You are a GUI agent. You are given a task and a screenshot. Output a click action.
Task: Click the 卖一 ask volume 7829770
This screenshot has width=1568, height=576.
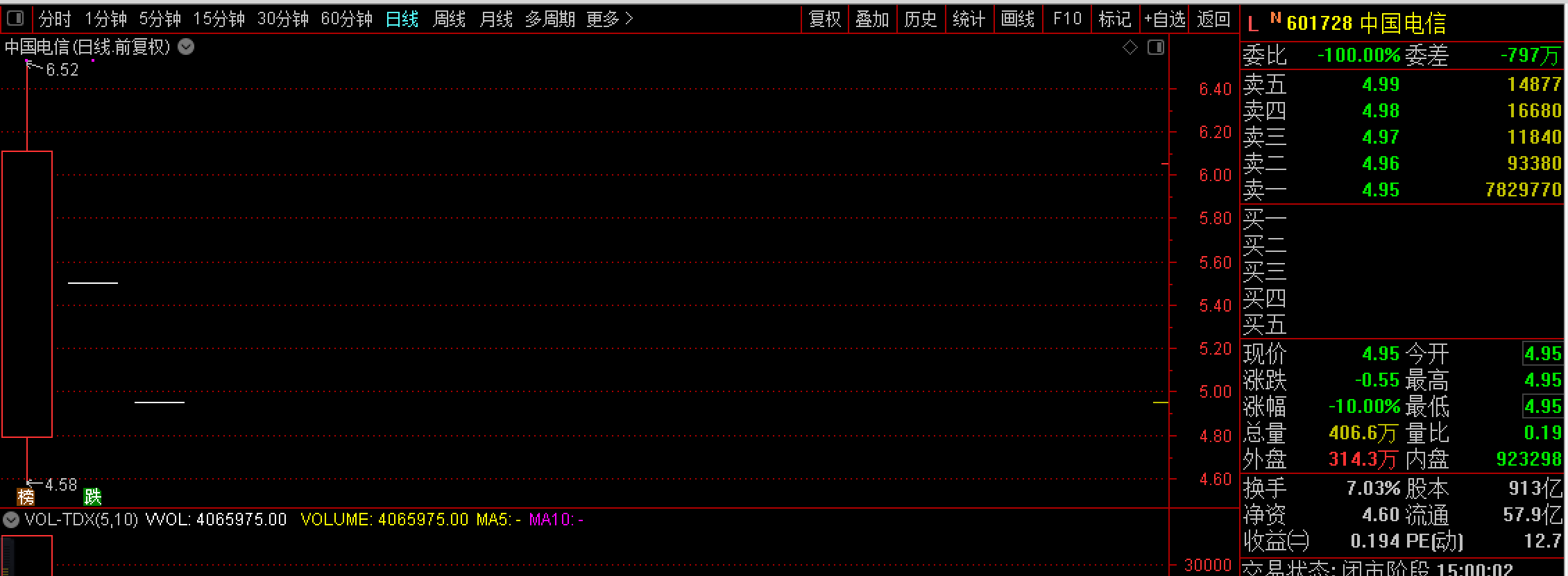[1524, 190]
